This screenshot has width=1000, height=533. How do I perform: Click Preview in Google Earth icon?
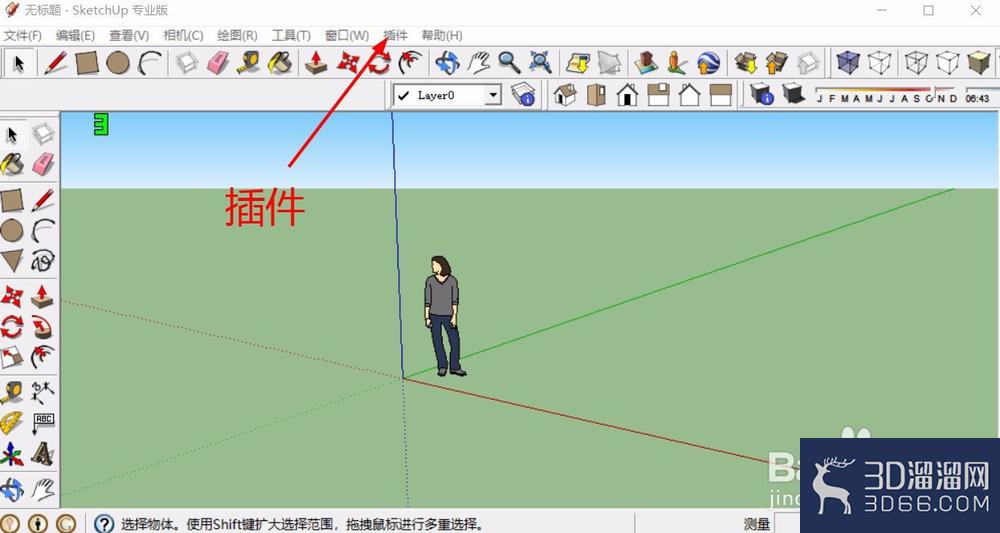708,62
